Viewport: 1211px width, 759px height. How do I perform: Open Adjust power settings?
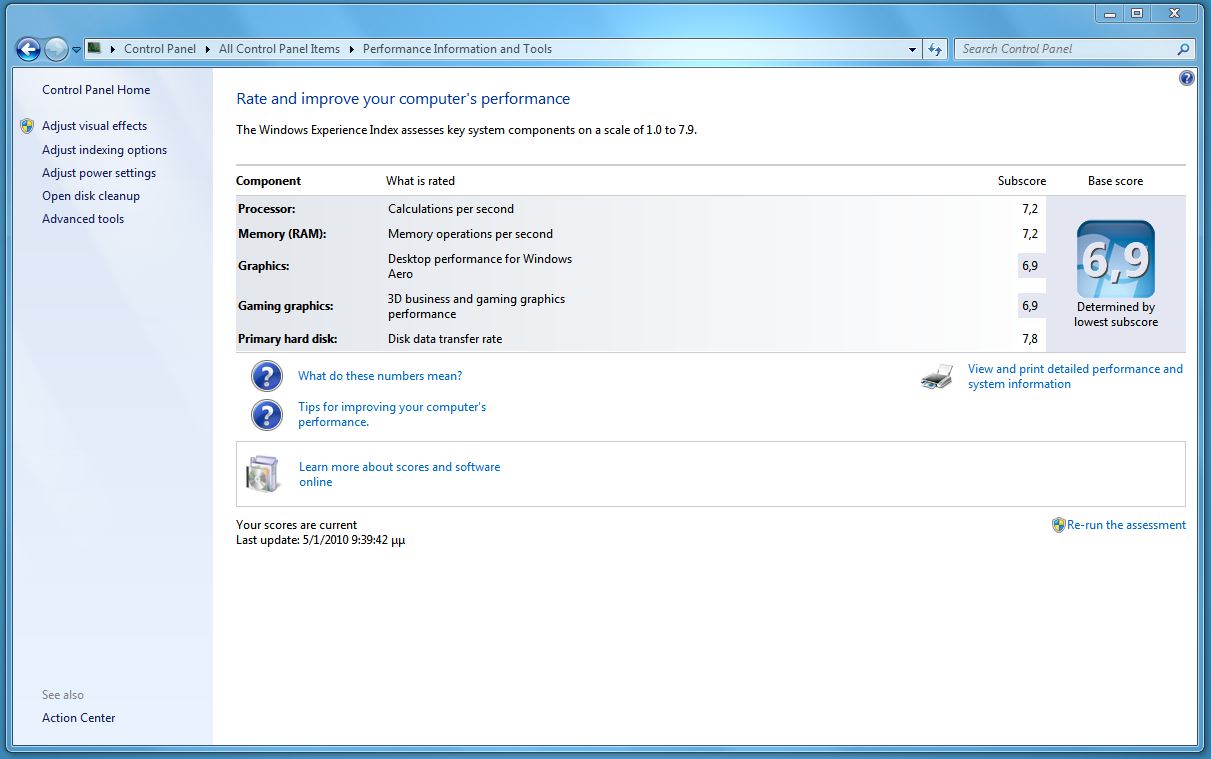(x=99, y=173)
